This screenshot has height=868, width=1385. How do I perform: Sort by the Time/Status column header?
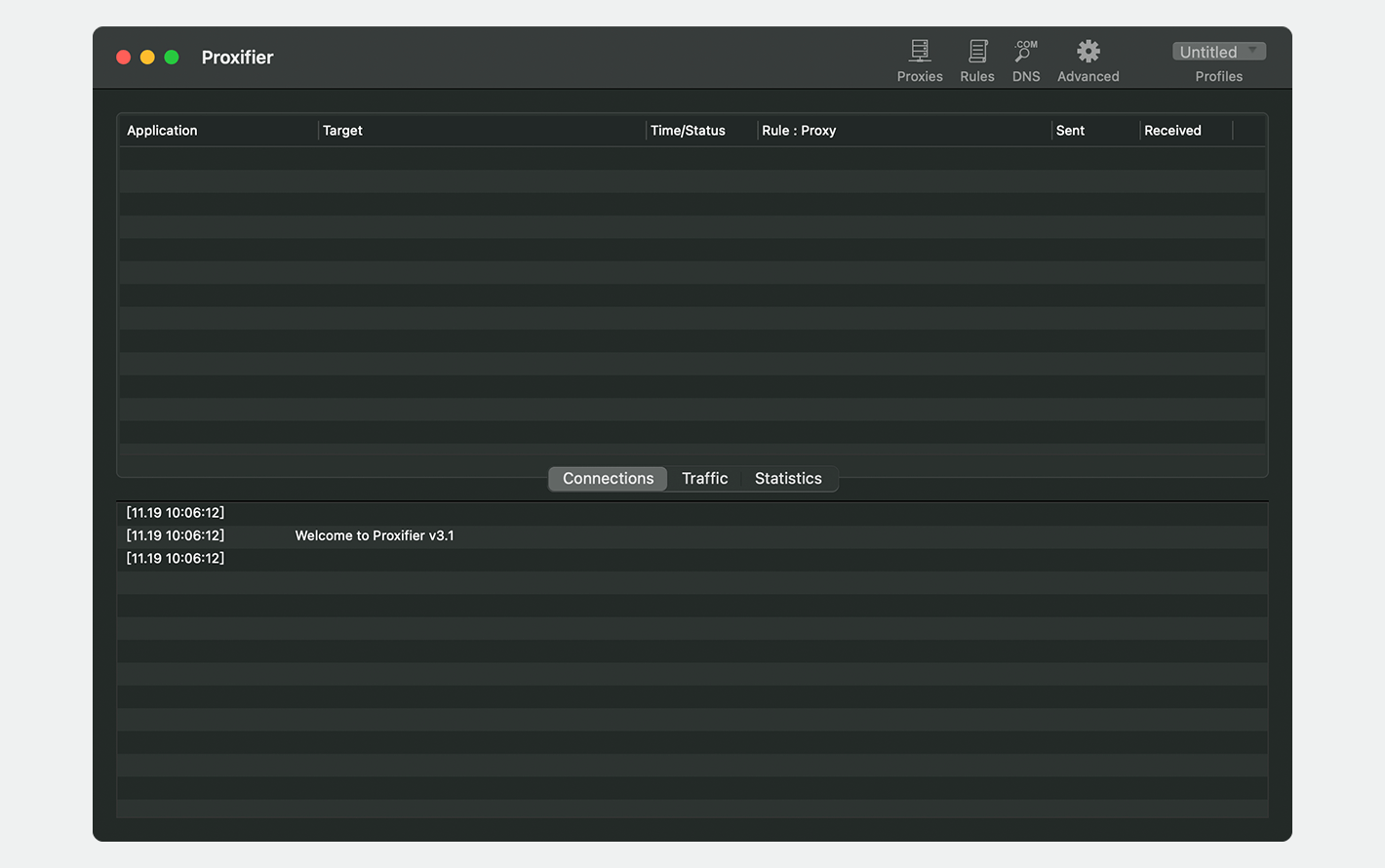701,131
